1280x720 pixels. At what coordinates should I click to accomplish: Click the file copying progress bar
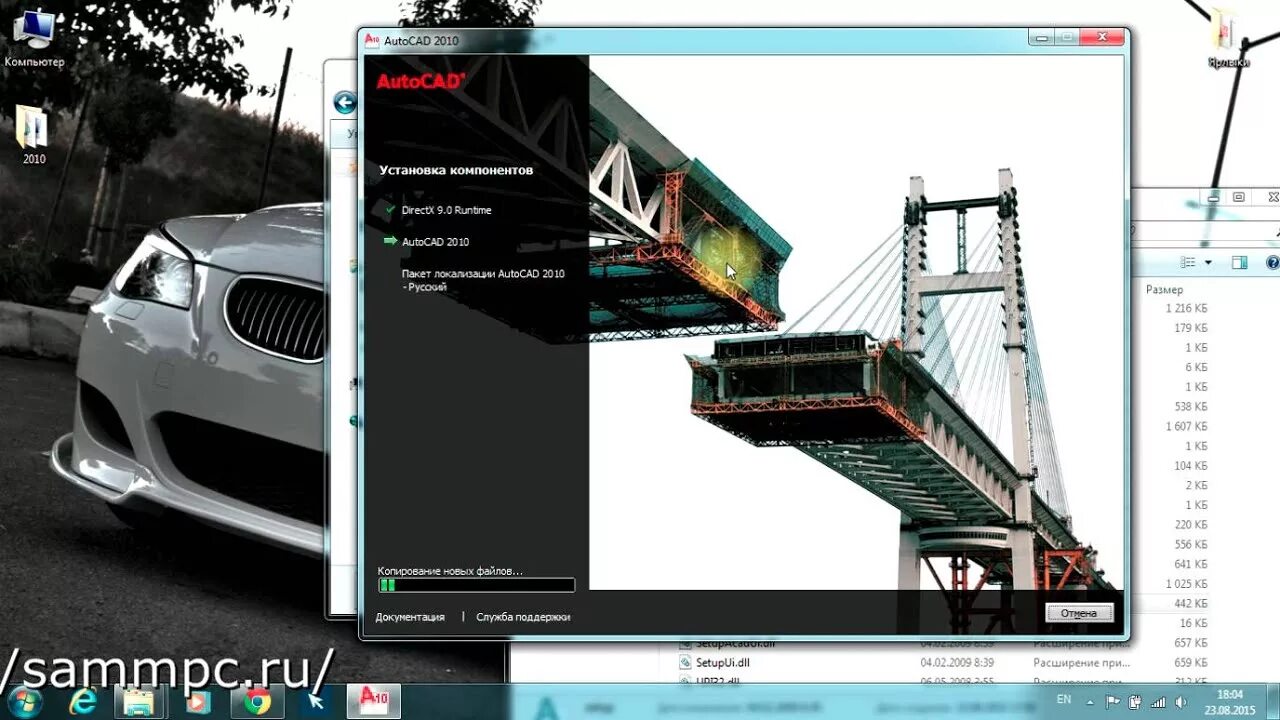(476, 585)
